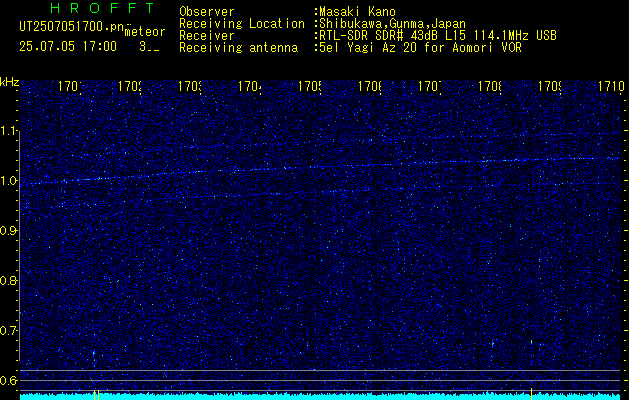Image resolution: width=629 pixels, height=400 pixels.
Task: Click the 1703 time axis label
Action: (x=190, y=86)
